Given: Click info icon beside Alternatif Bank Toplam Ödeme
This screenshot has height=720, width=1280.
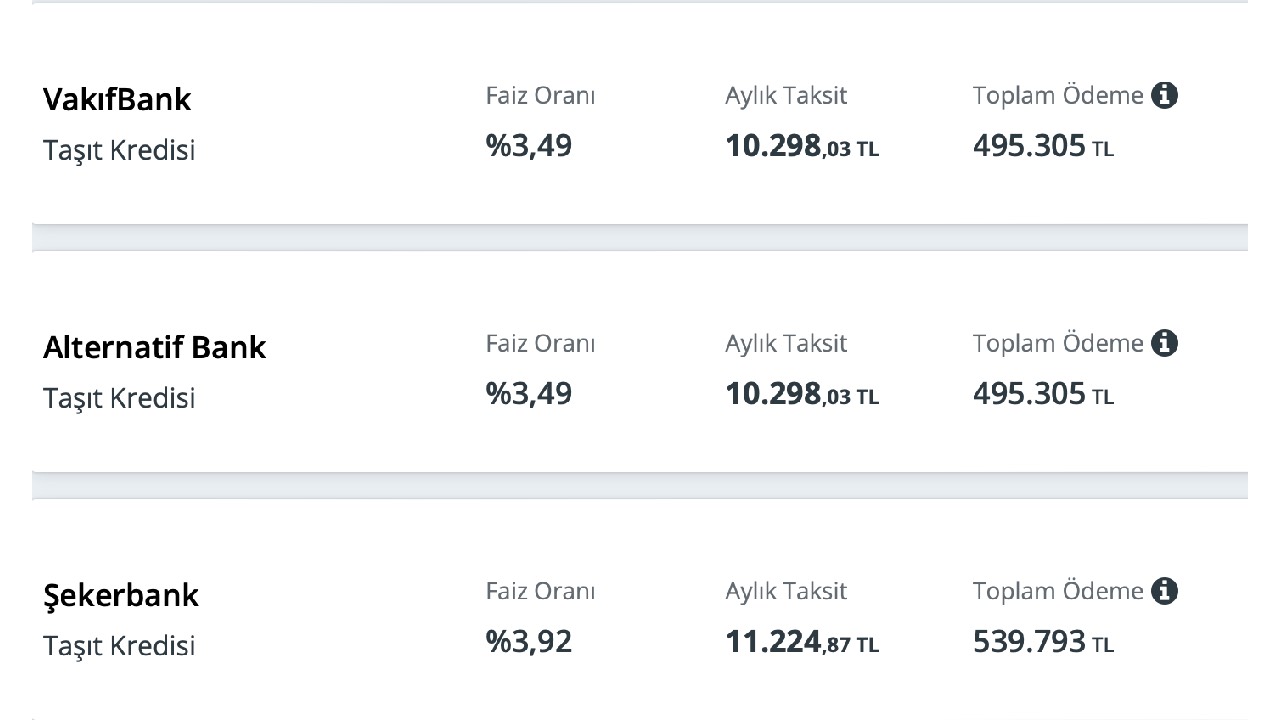Looking at the screenshot, I should click(1164, 344).
